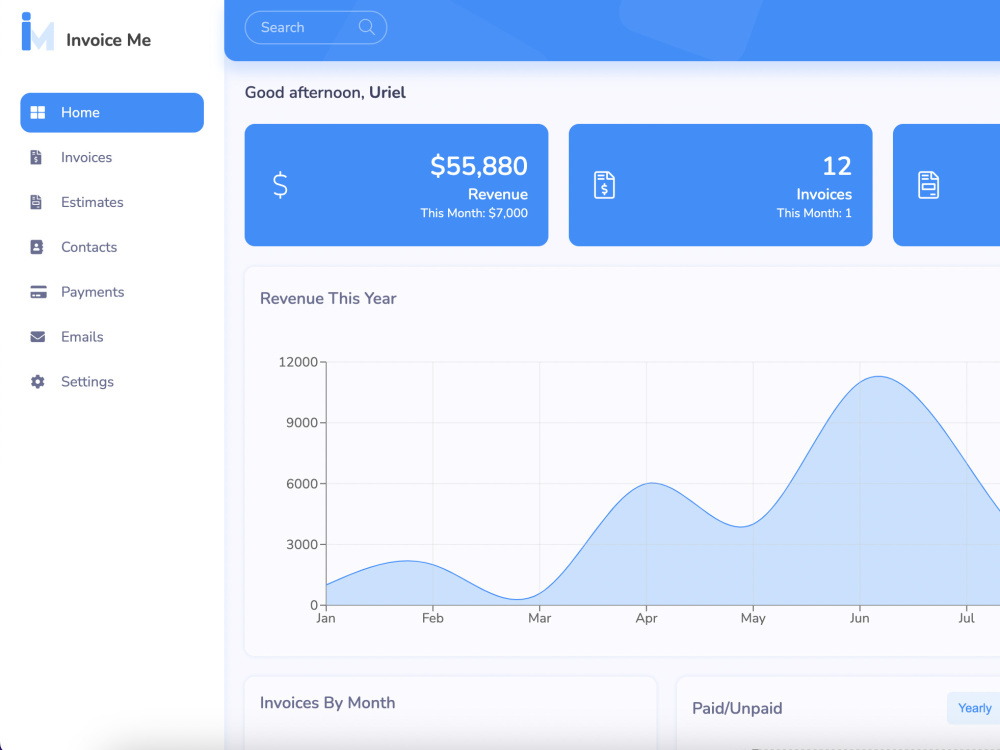Image resolution: width=1000 pixels, height=750 pixels.
Task: Click the 'Revenue This Year' chart title
Action: pos(328,298)
